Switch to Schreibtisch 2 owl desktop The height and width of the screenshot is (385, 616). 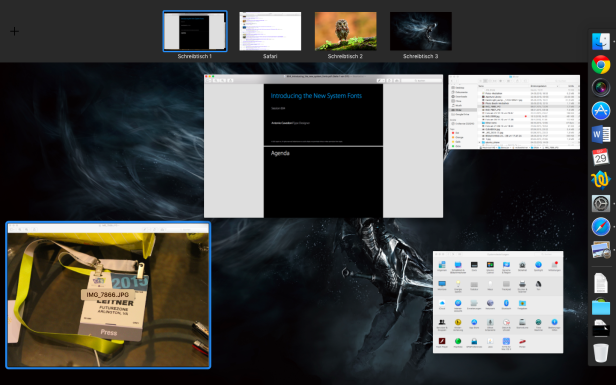345,31
